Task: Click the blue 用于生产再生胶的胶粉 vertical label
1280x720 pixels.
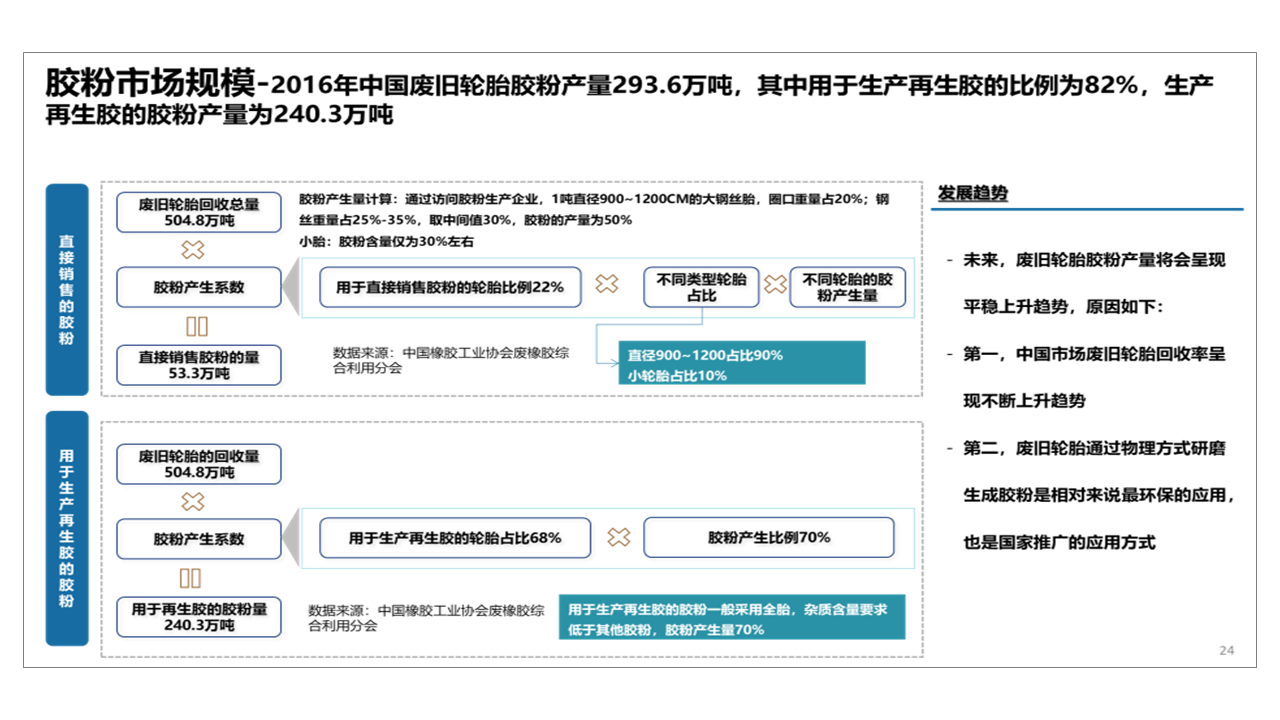Action: [x=66, y=528]
